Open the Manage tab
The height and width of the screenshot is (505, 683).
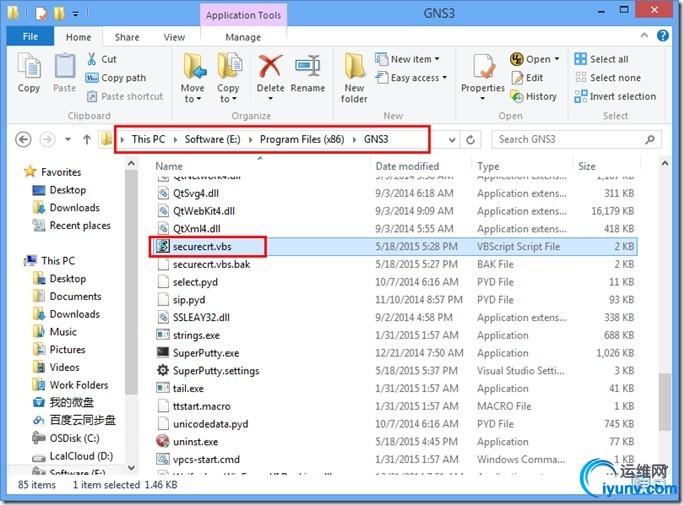coord(243,37)
